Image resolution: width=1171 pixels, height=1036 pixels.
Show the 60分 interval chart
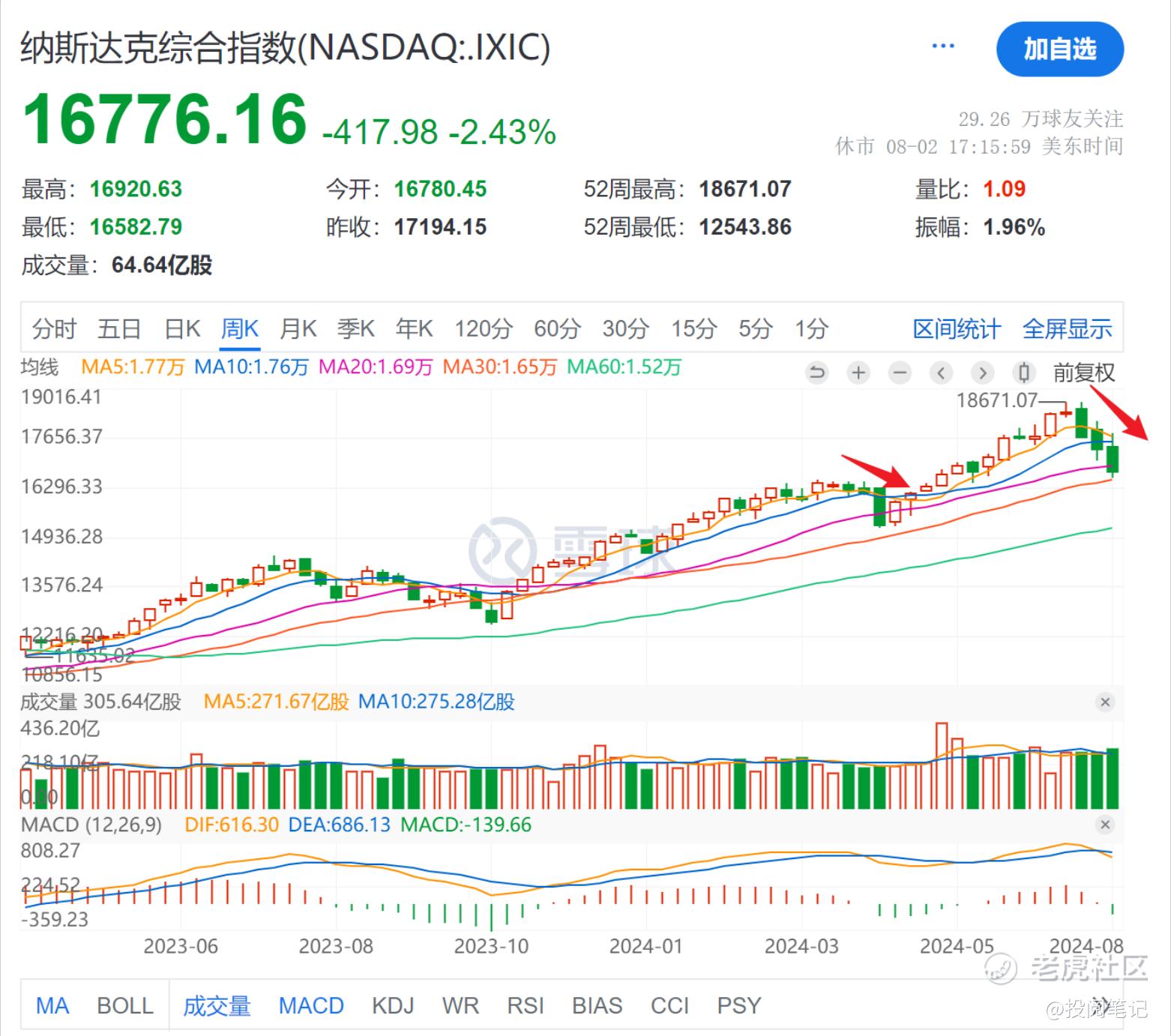click(x=557, y=328)
